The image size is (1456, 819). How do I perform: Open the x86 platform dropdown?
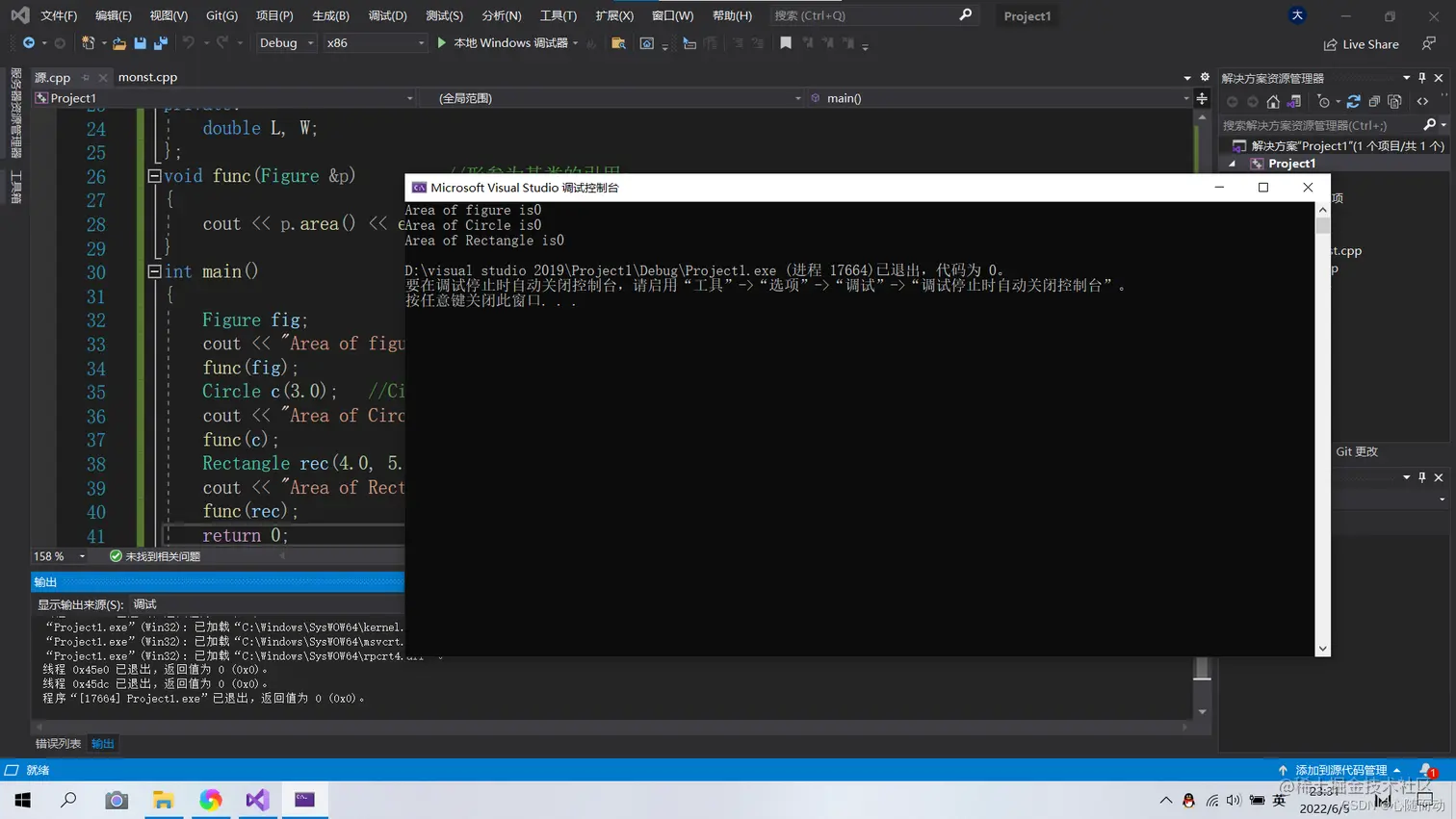[375, 43]
